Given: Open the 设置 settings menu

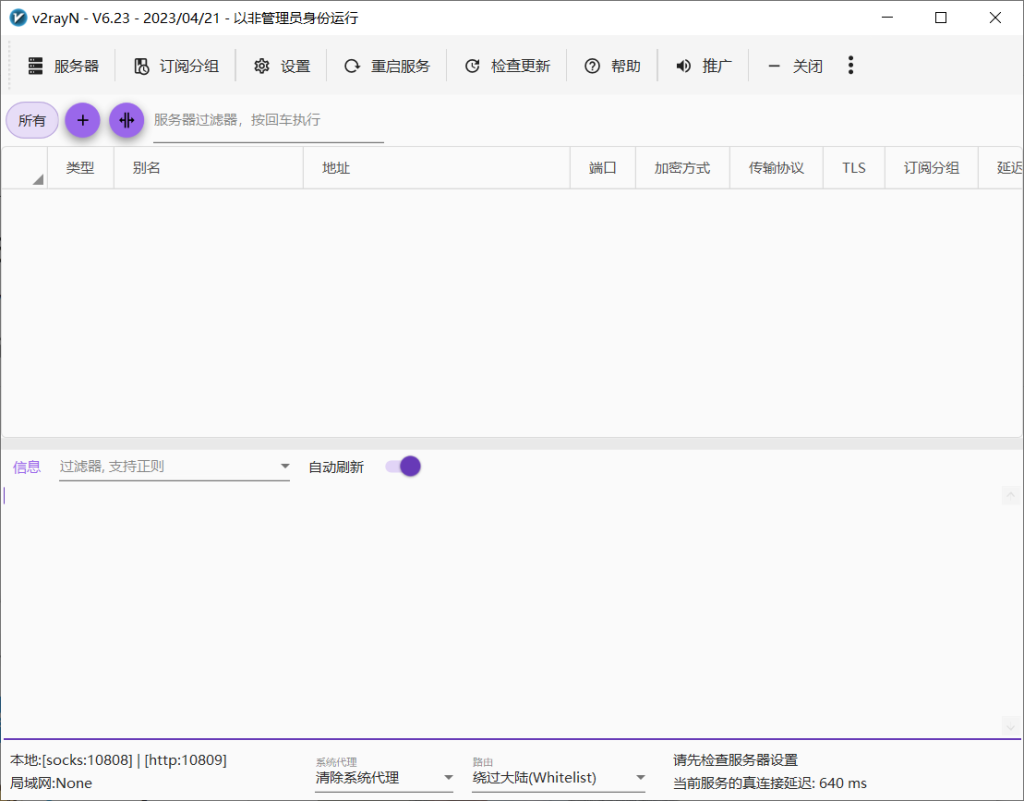Looking at the screenshot, I should [282, 65].
